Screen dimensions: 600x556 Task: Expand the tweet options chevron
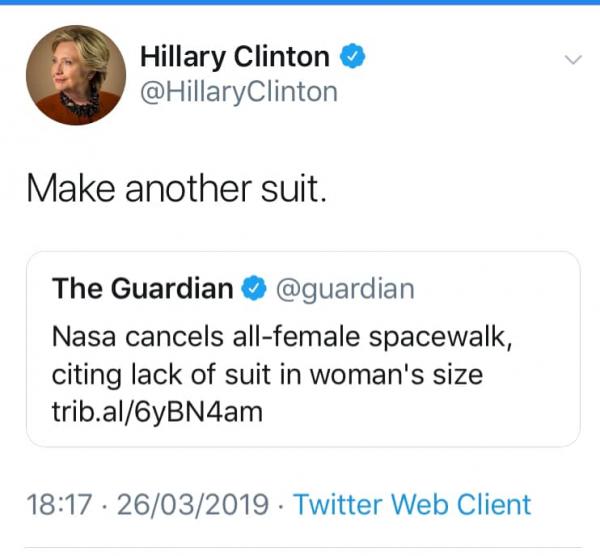(x=572, y=61)
